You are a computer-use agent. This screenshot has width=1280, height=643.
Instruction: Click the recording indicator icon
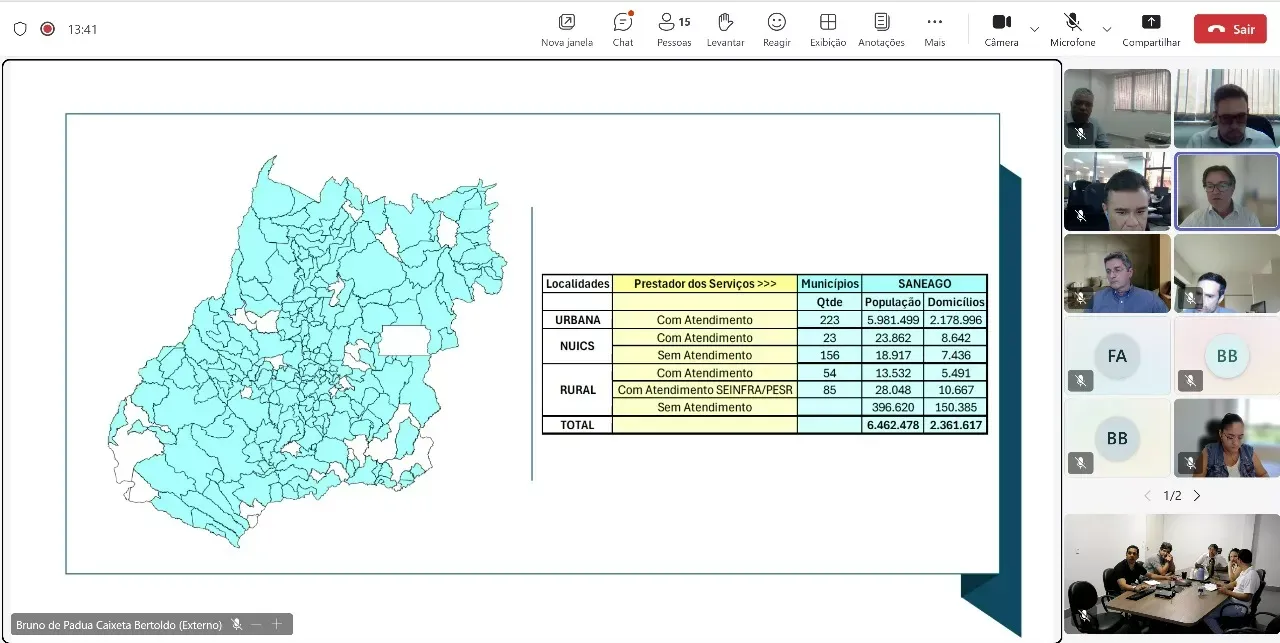pyautogui.click(x=47, y=29)
